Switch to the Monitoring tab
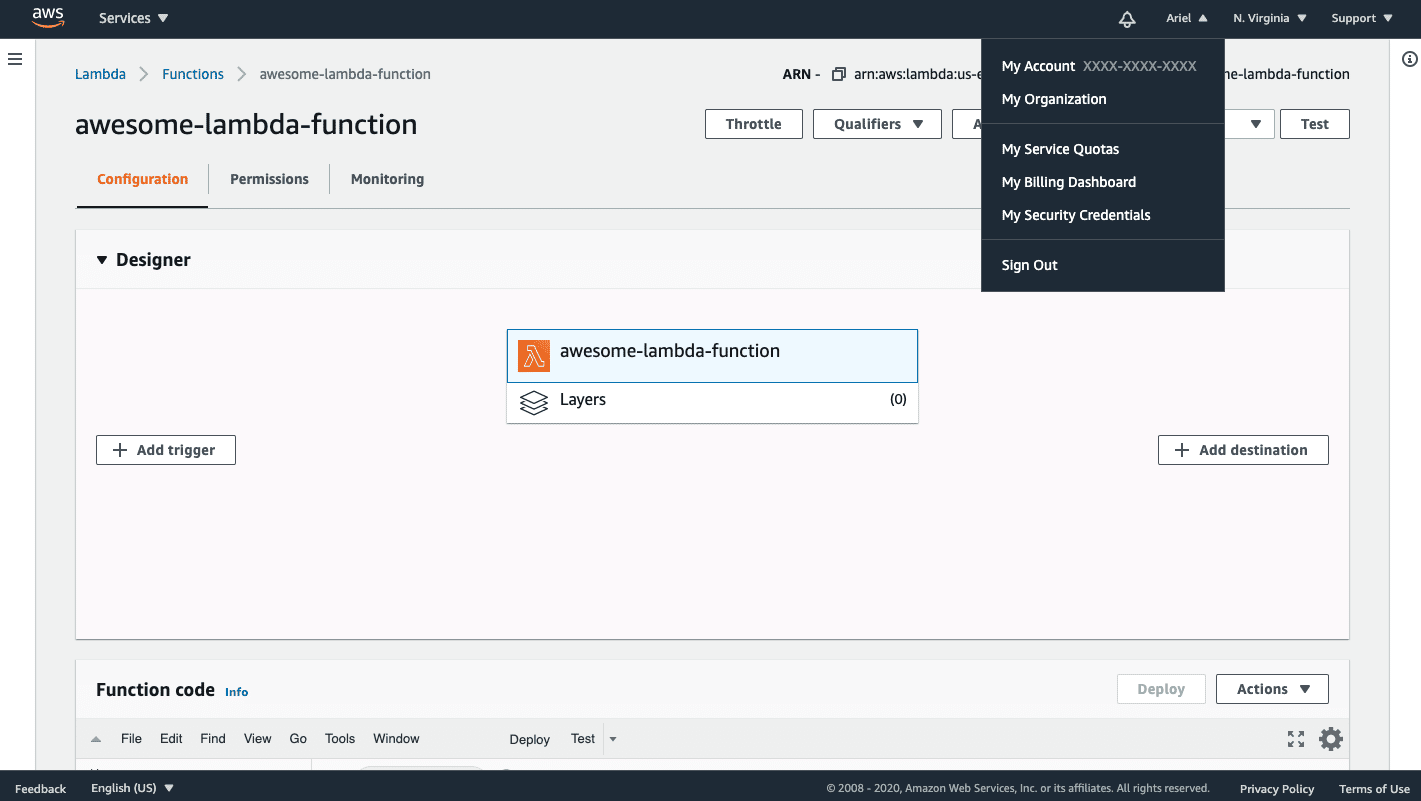 387,179
